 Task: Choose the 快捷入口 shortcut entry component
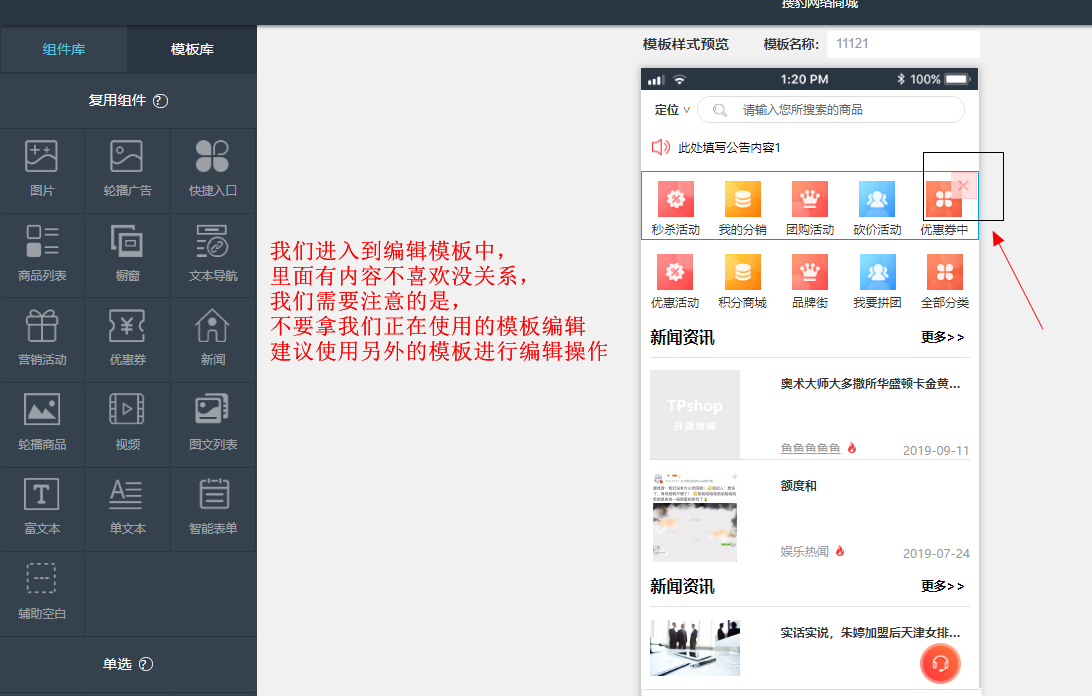212,169
